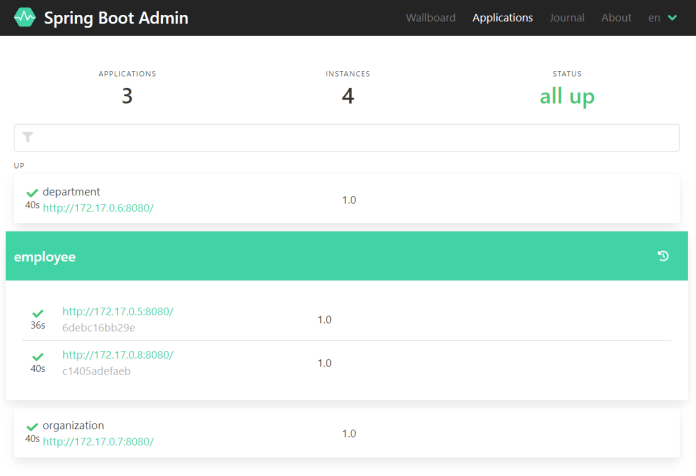The height and width of the screenshot is (476, 696).
Task: Click the checkmark for instance 6debc16bb29e
Action: coord(38,313)
